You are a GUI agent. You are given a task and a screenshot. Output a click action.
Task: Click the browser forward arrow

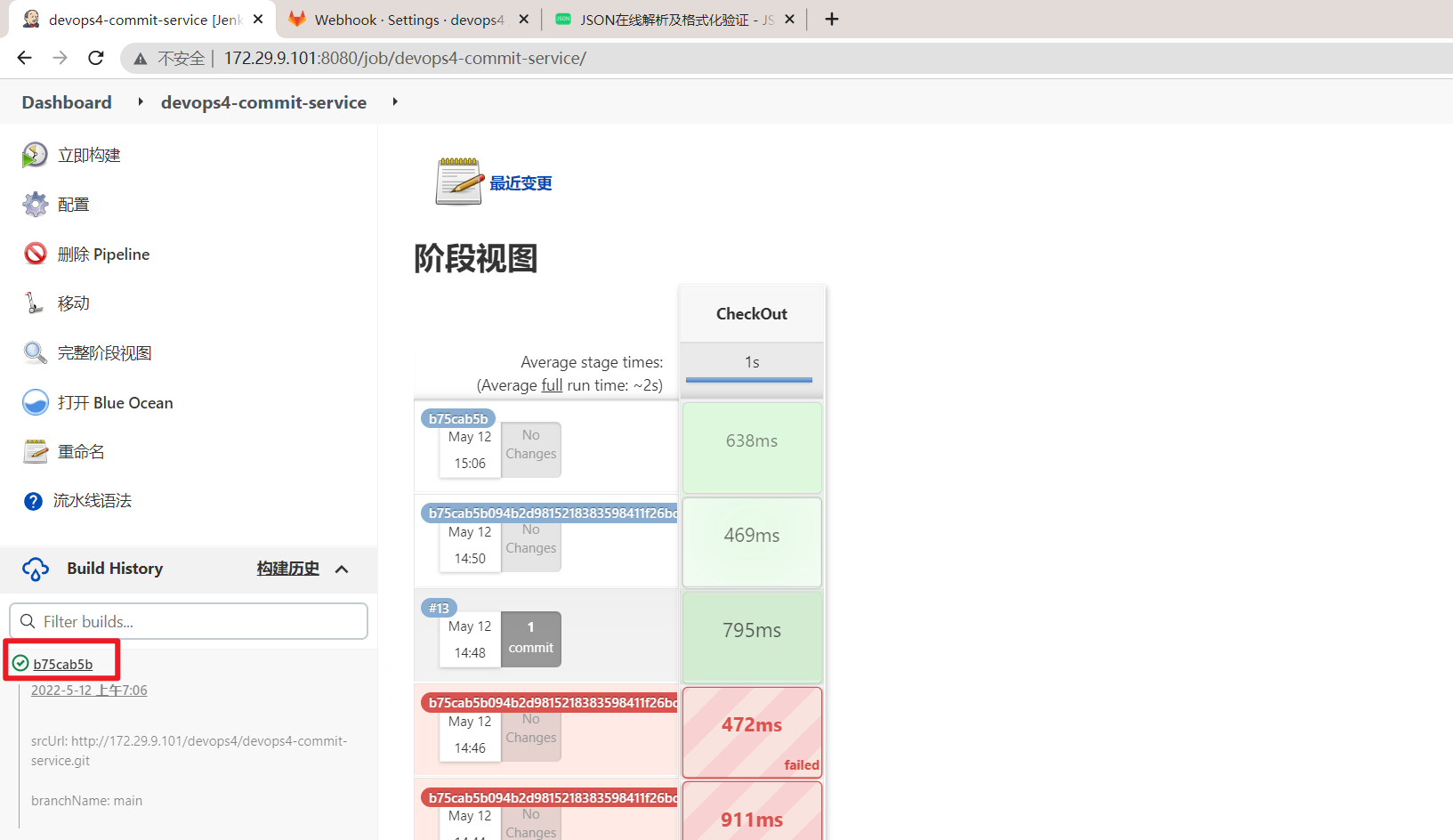pyautogui.click(x=60, y=58)
